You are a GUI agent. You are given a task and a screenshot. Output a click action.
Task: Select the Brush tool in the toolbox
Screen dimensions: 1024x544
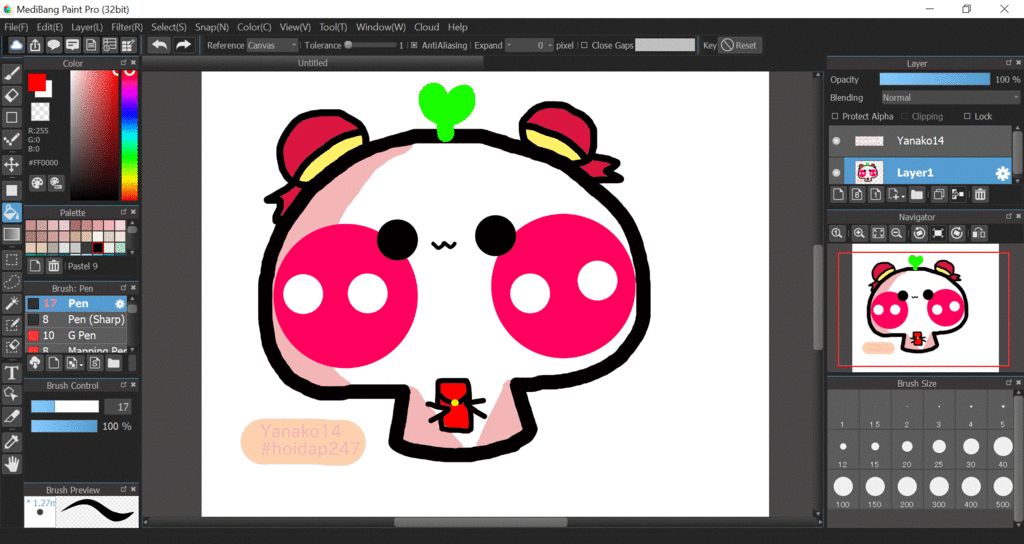[x=12, y=73]
